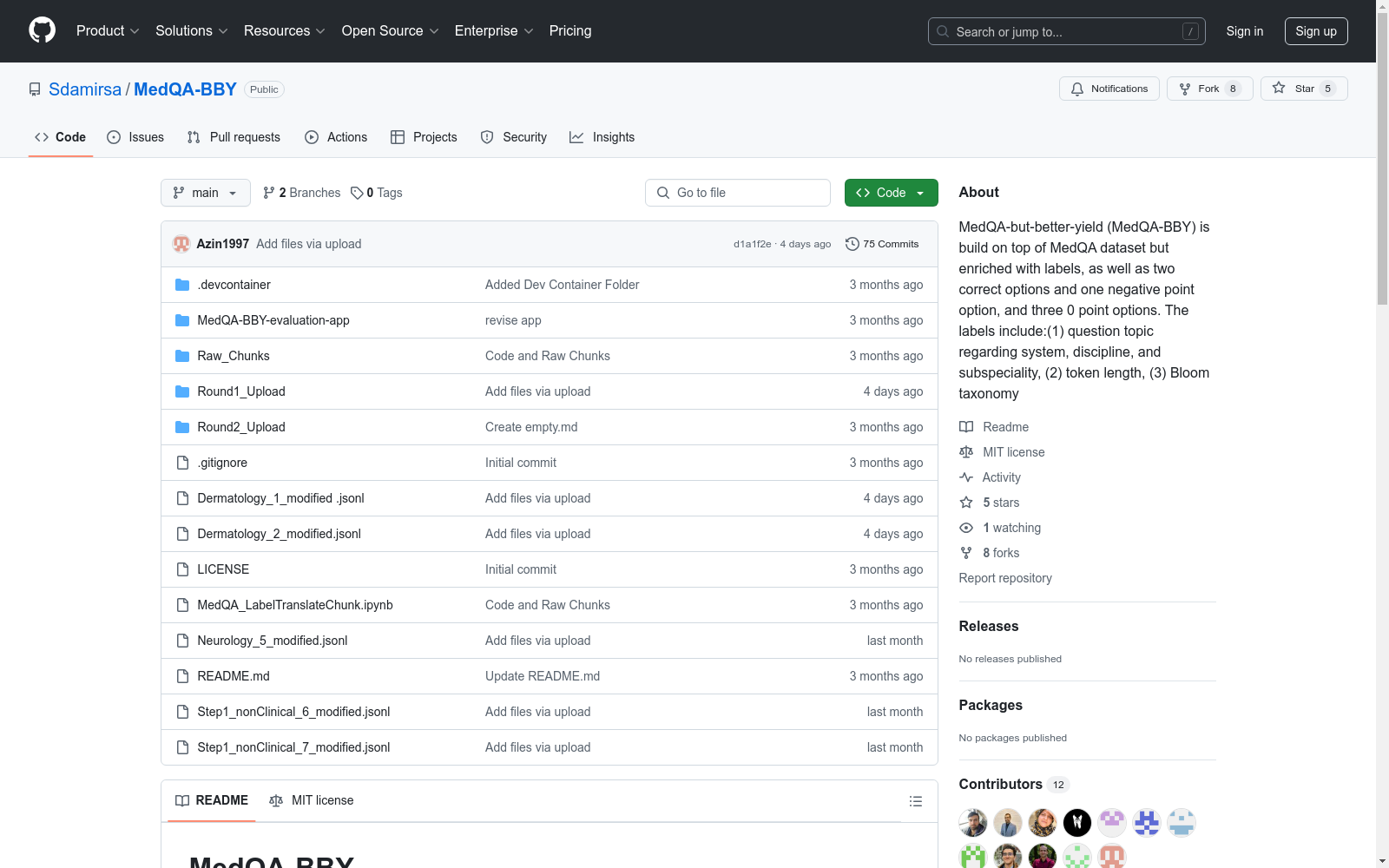Click the fork icon in the Fork button

(x=1185, y=89)
